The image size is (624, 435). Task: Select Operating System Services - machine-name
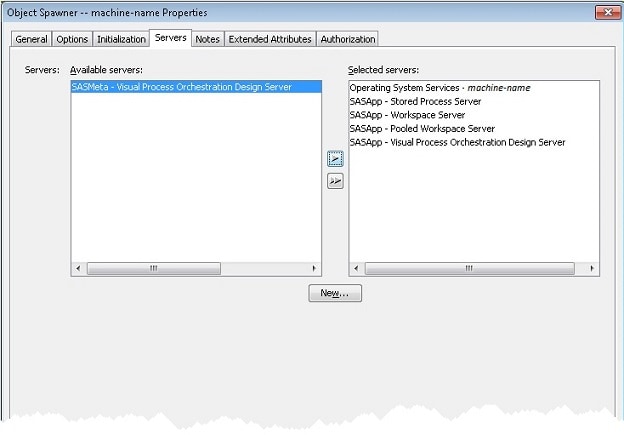click(x=474, y=88)
